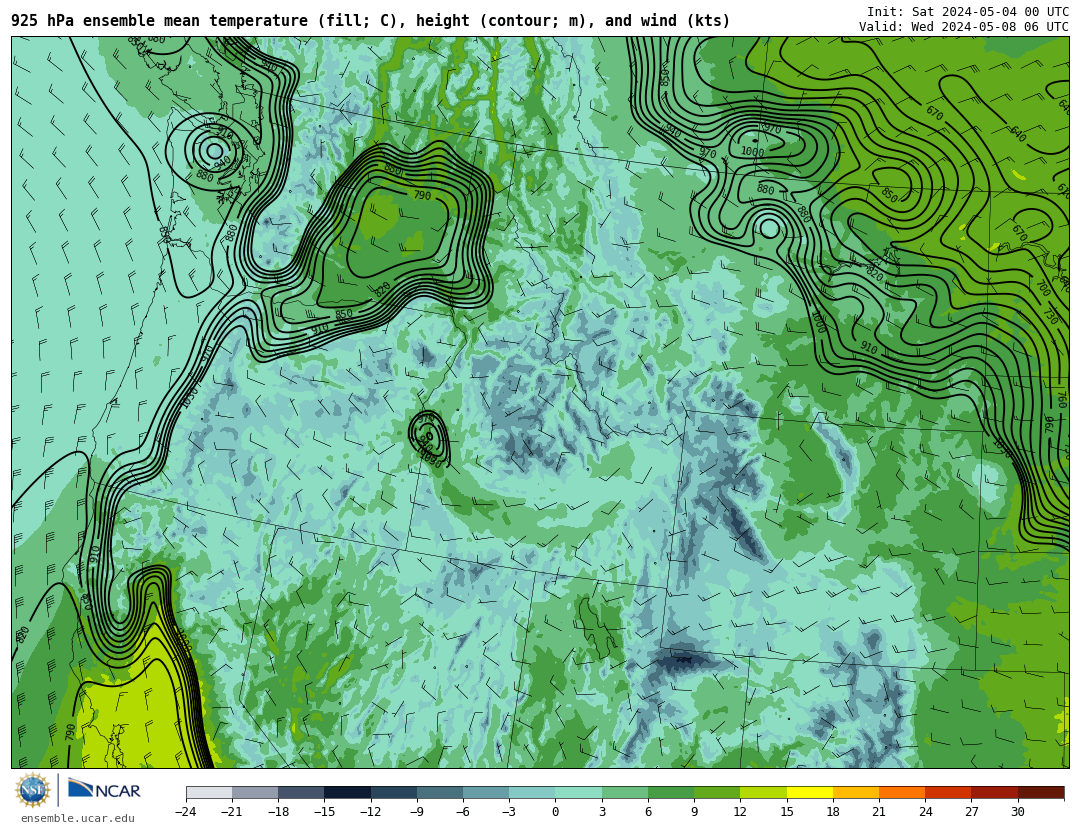Click the -9 colorbar tick label
The image size is (1080, 831).
point(417,812)
